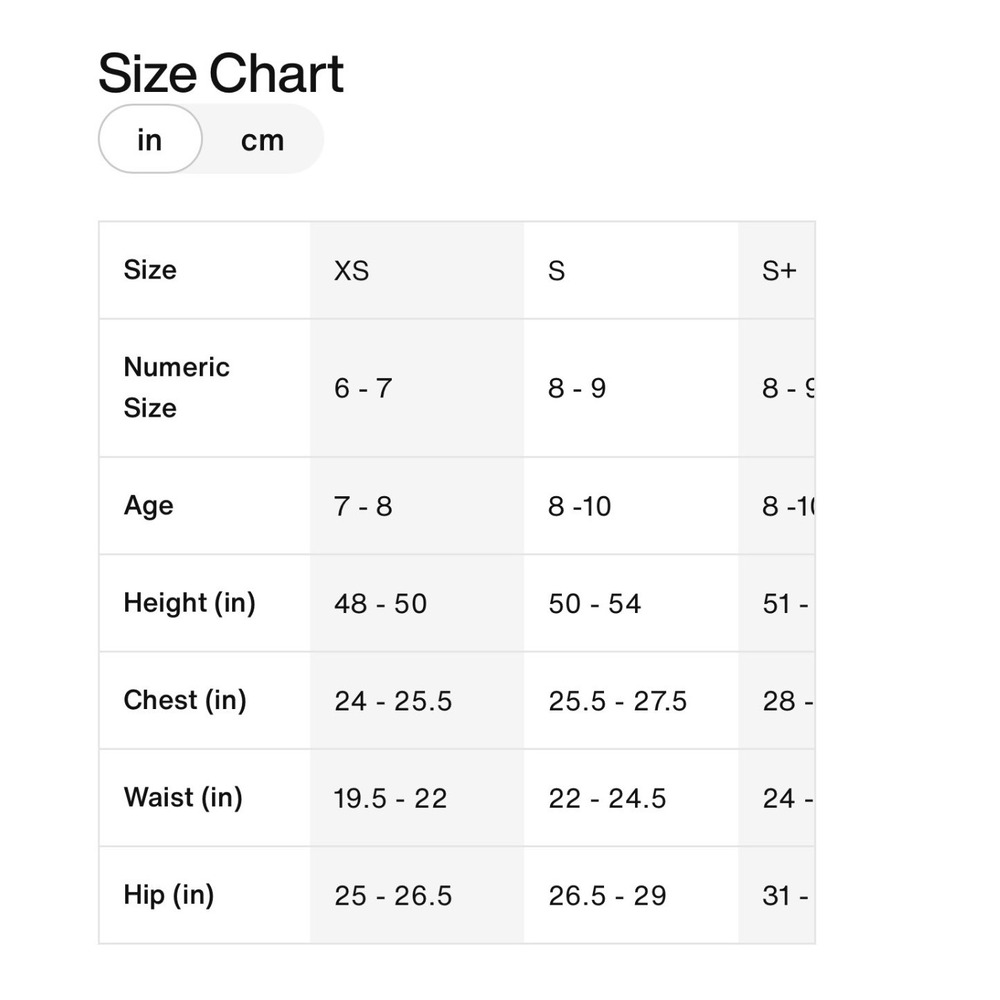Viewport: 1000px width, 1000px height.
Task: Select the S waist 22 - 24.5 cell
Action: [631, 798]
